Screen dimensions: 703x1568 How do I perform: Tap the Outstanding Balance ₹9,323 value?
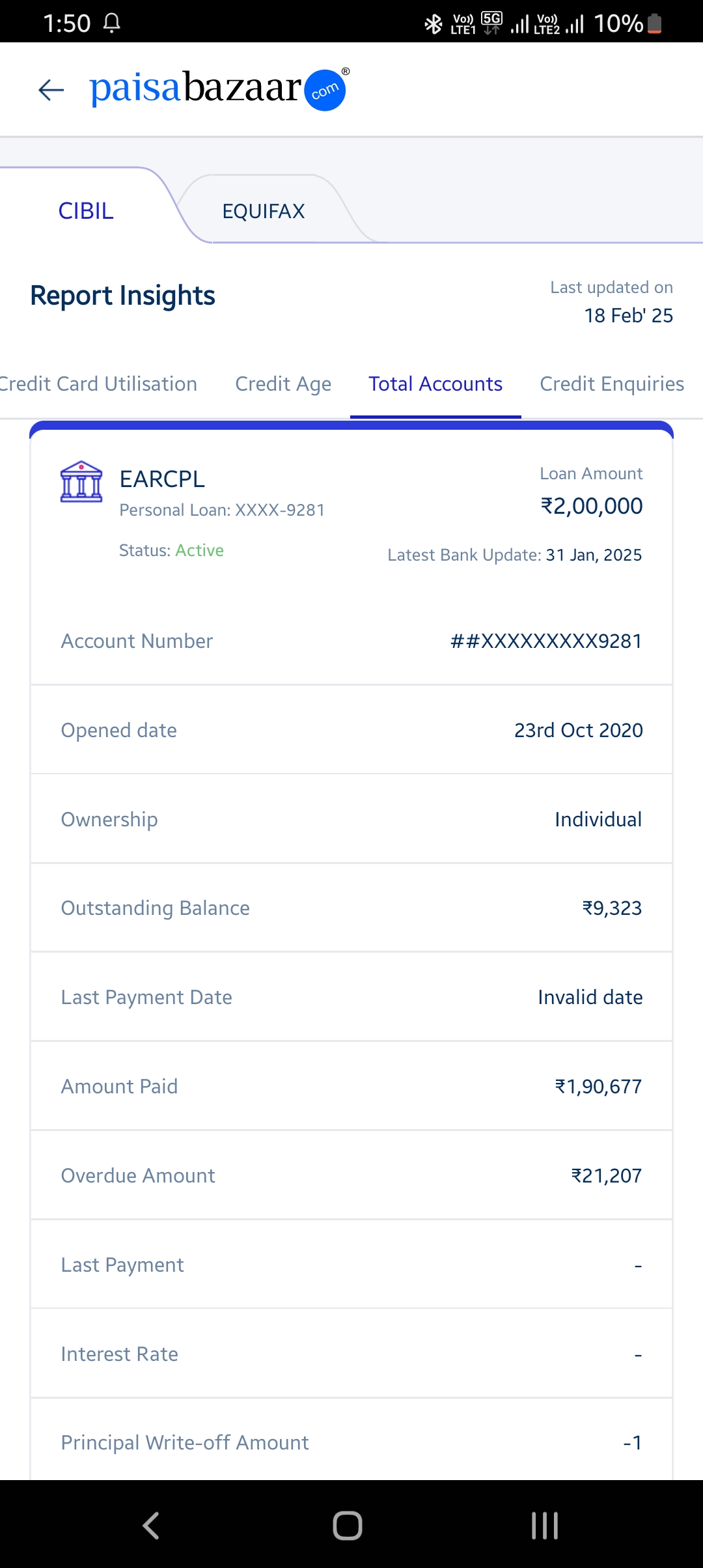pos(612,908)
